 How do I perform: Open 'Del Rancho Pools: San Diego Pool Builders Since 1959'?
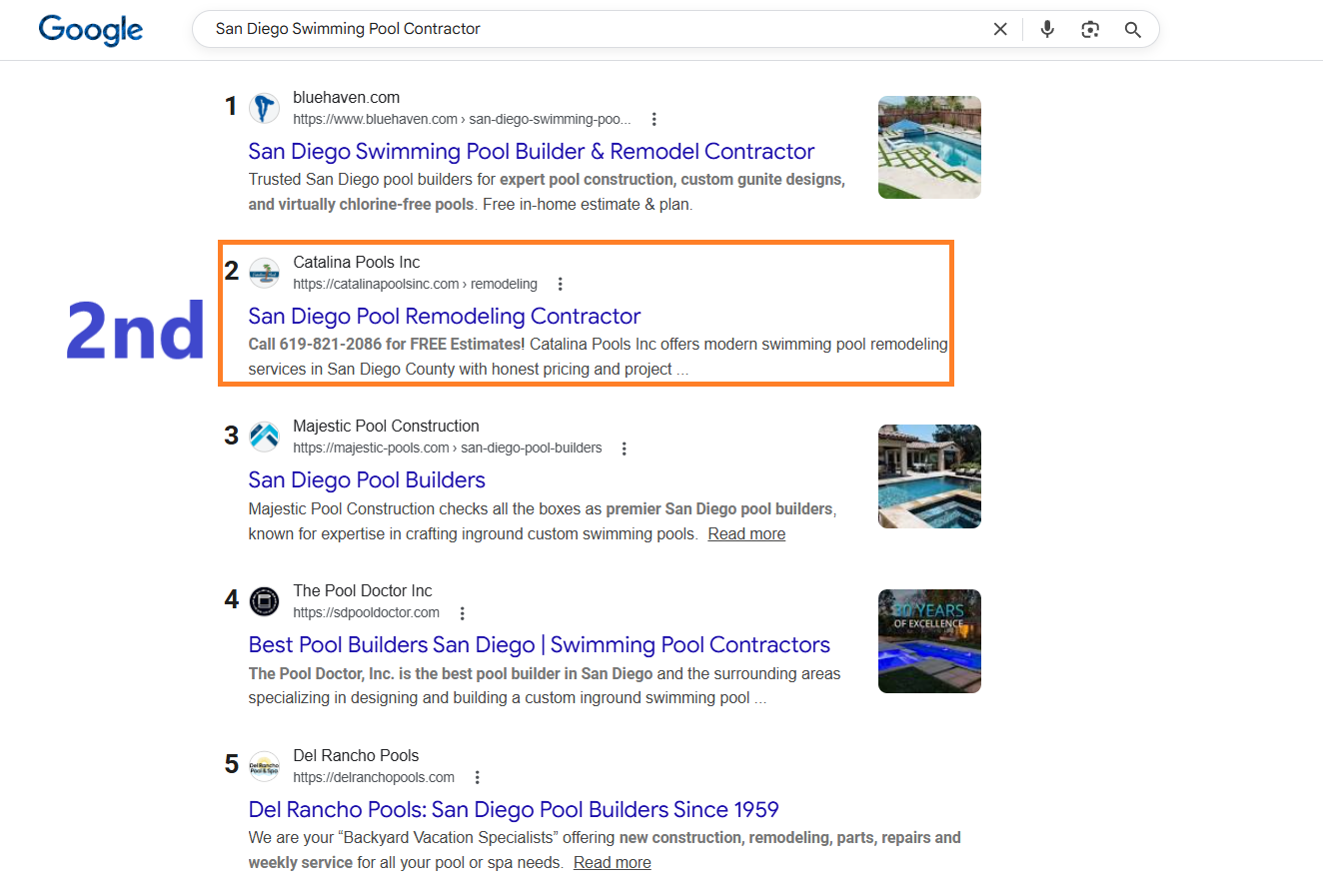pos(514,809)
